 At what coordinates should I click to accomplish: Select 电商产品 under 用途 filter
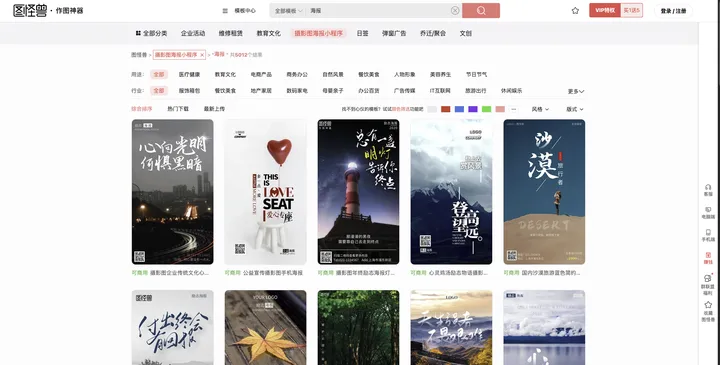(x=261, y=74)
